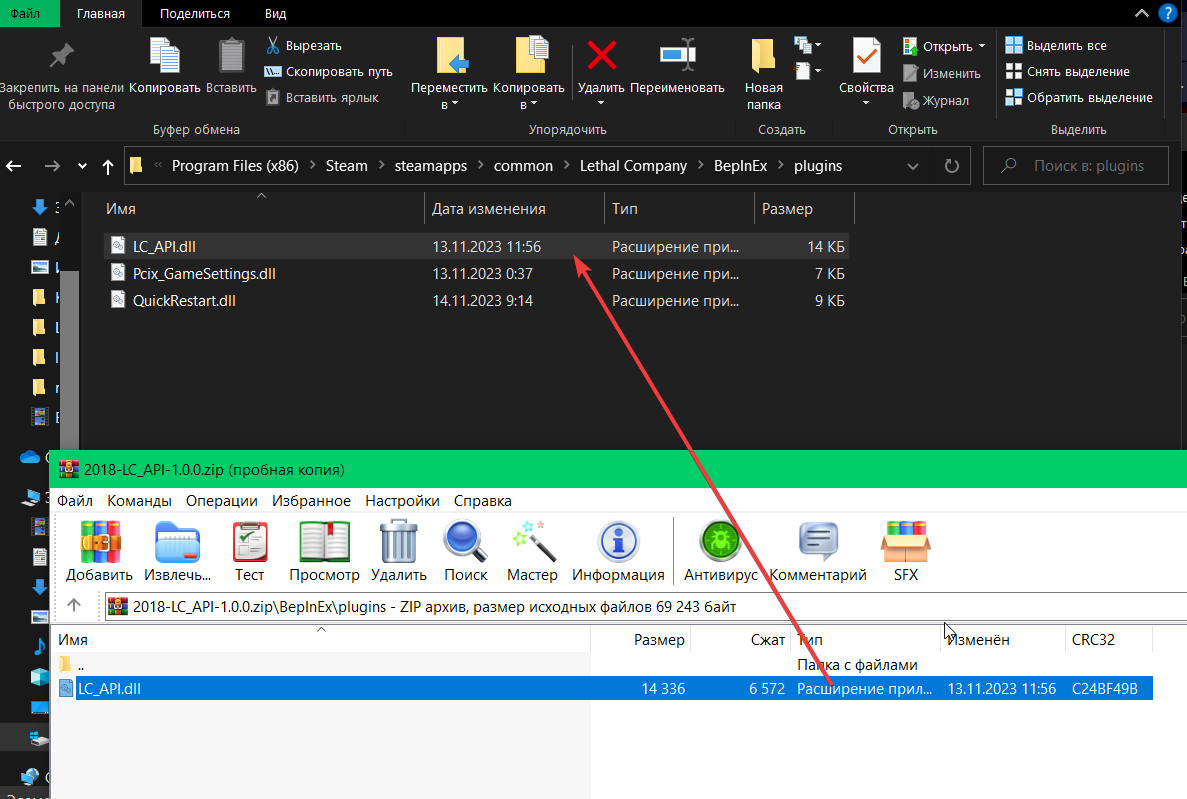This screenshot has height=799, width=1187.
Task: Launch the Wizard (Мастер) tool
Action: [x=533, y=542]
